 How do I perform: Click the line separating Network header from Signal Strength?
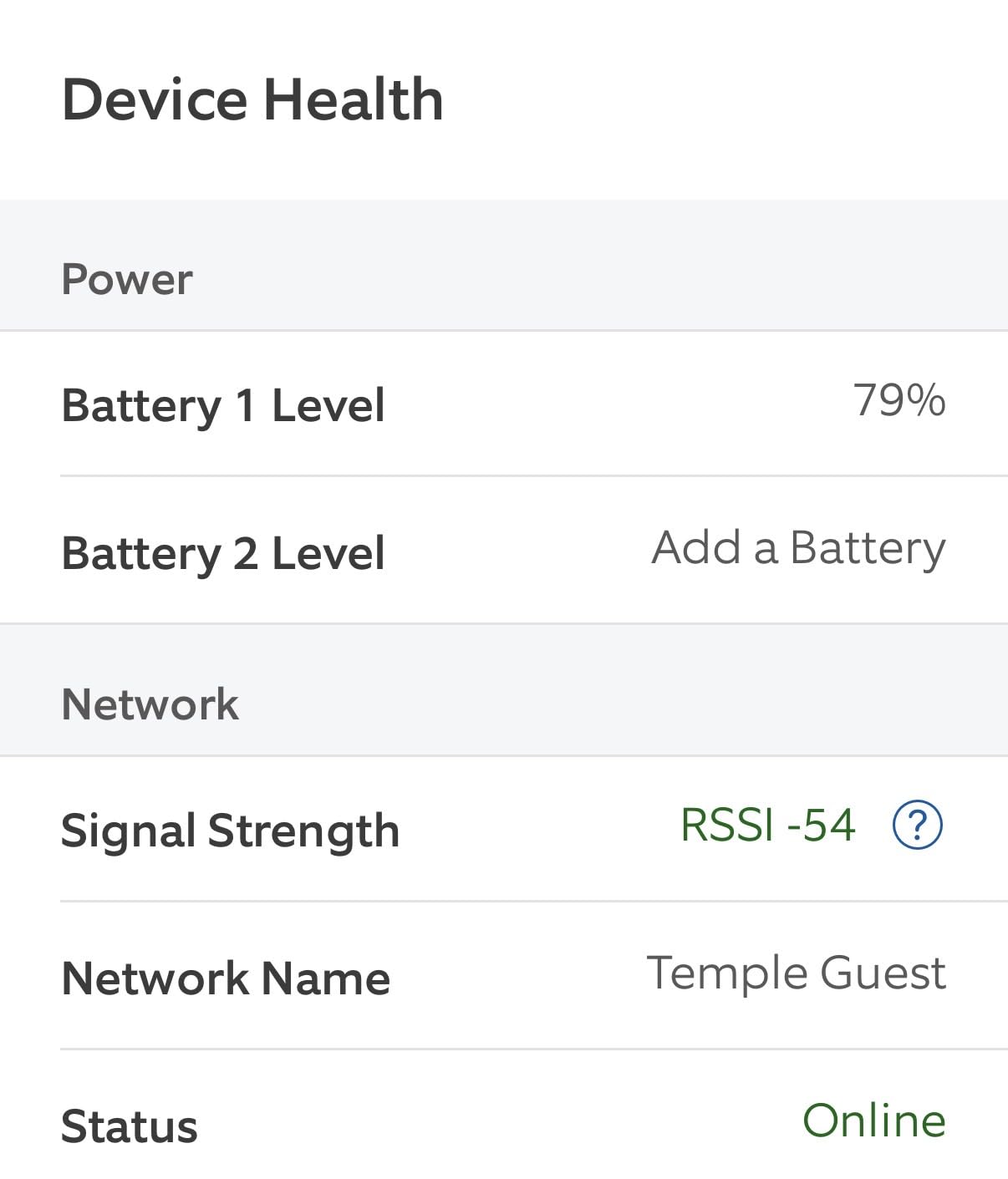click(504, 756)
